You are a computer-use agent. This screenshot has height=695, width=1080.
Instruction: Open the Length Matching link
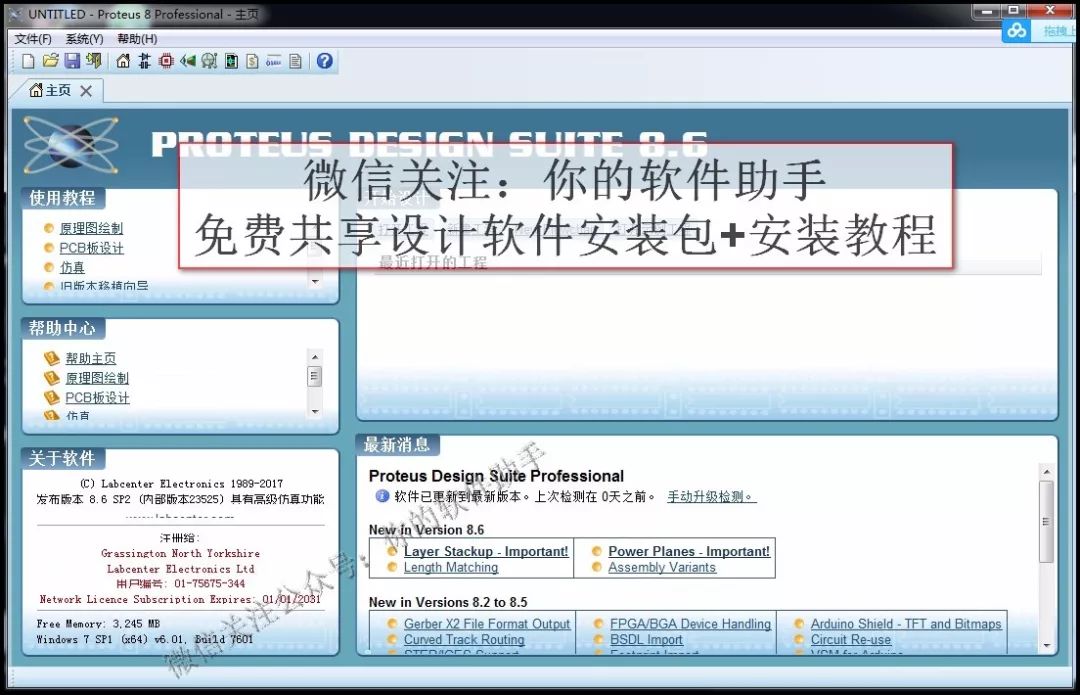click(x=450, y=568)
